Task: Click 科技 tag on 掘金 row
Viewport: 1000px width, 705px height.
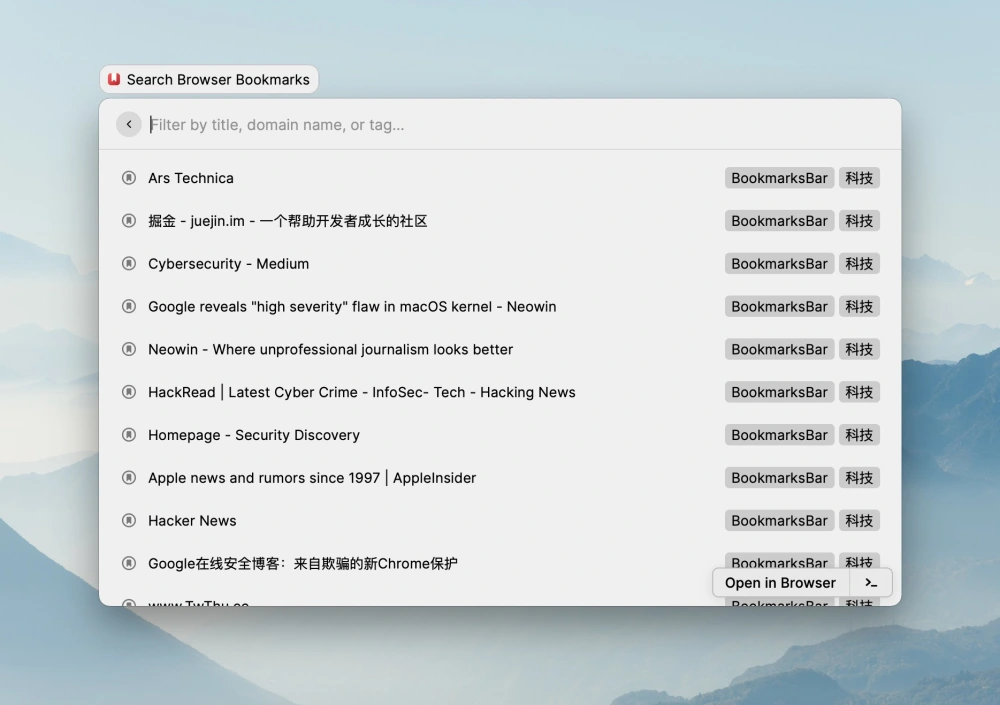Action: pos(859,221)
